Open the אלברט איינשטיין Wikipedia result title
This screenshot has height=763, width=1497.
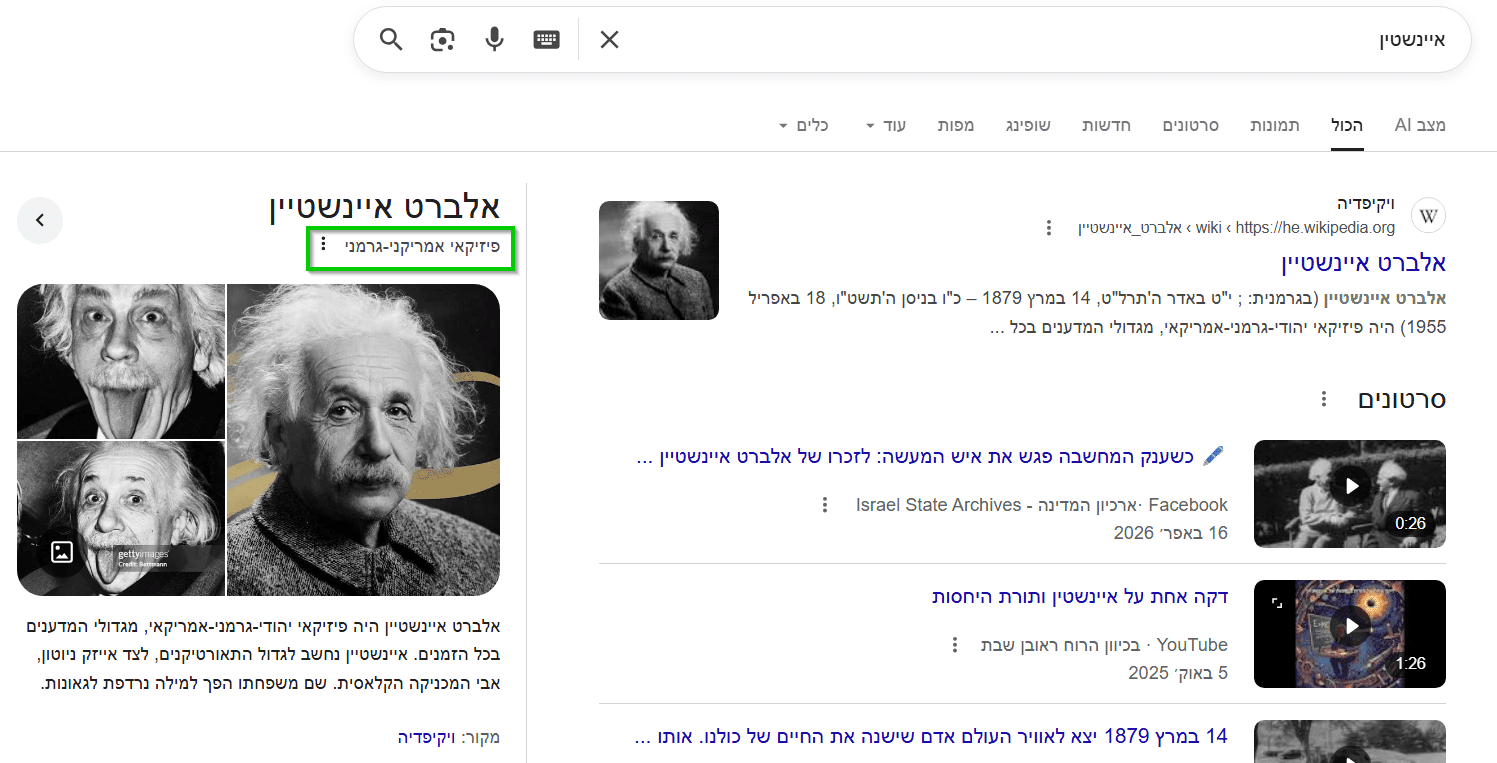click(1364, 263)
